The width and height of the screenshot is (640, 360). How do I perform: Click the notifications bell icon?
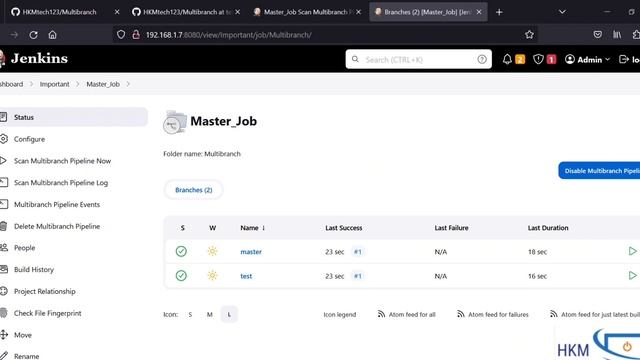coord(507,60)
